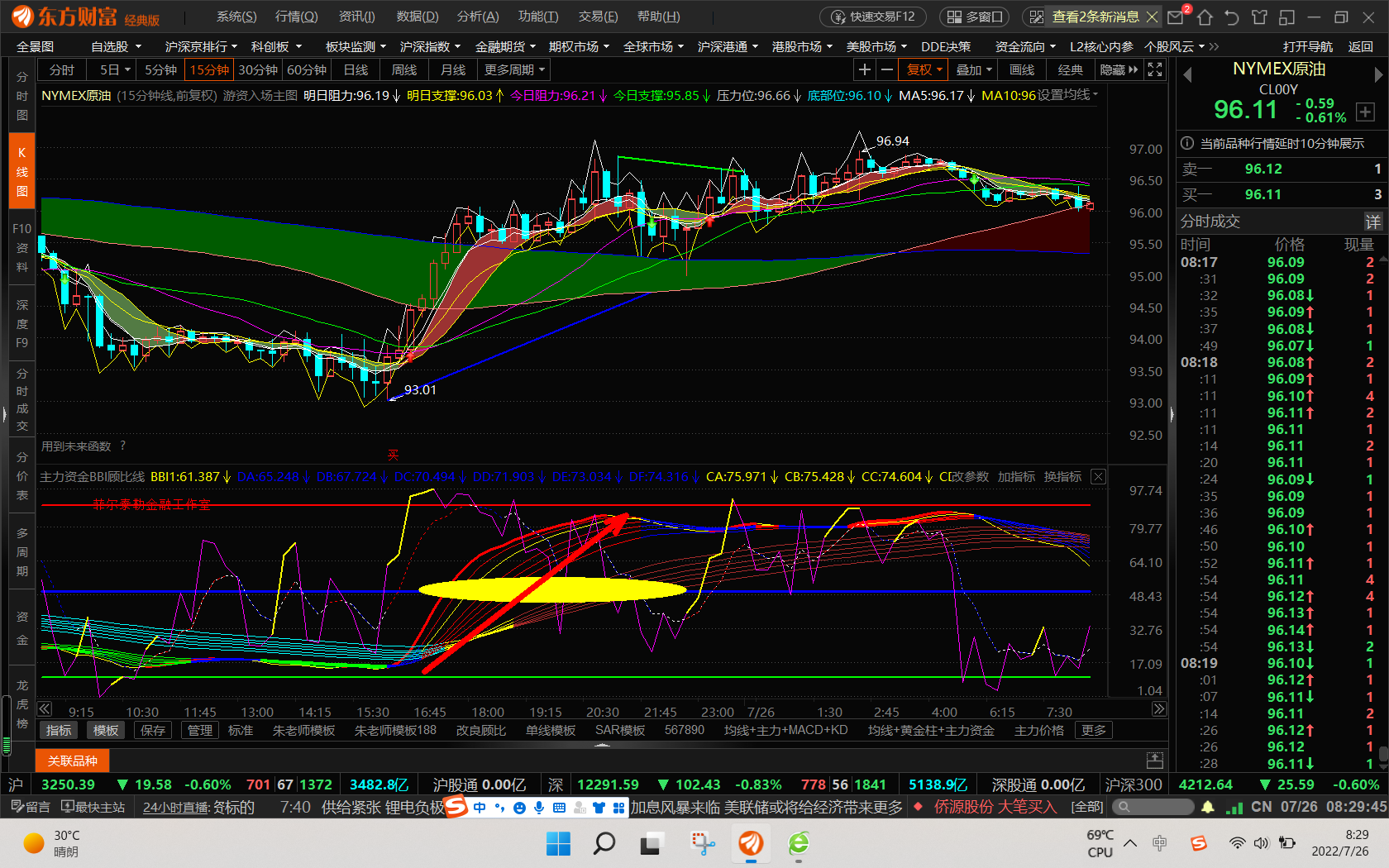Open the mail inbox envelope icon
The height and width of the screenshot is (868, 1389).
(x=1175, y=17)
